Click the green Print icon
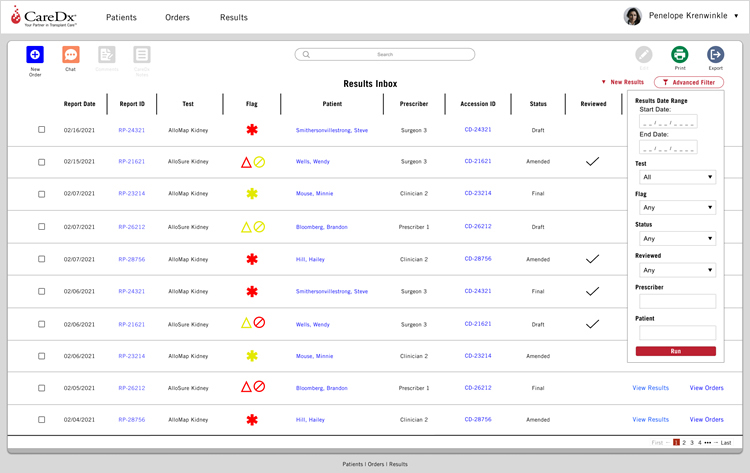This screenshot has height=473, width=750. click(680, 55)
